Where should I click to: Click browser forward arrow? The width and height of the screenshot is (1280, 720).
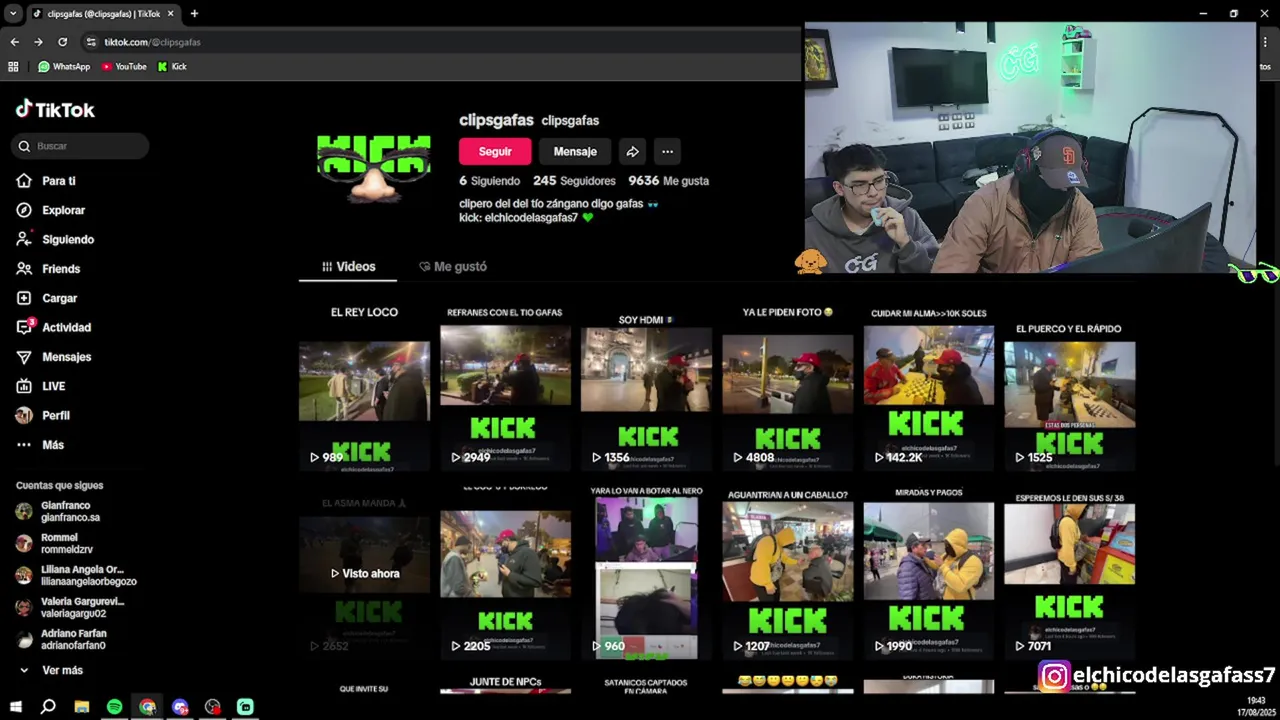(x=38, y=42)
